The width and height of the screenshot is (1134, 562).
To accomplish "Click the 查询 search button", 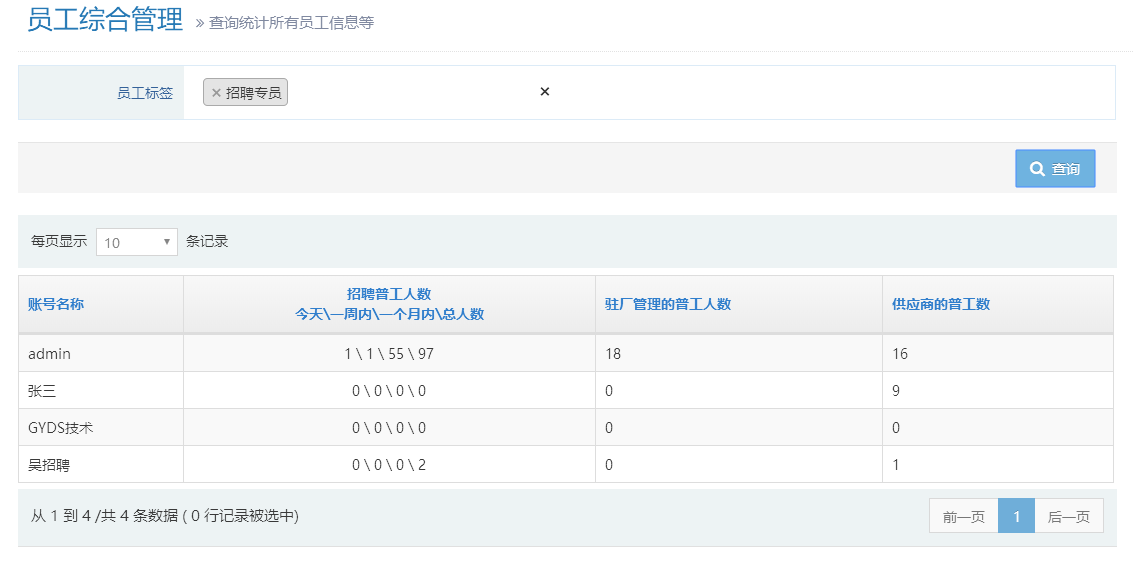I will coord(1055,169).
